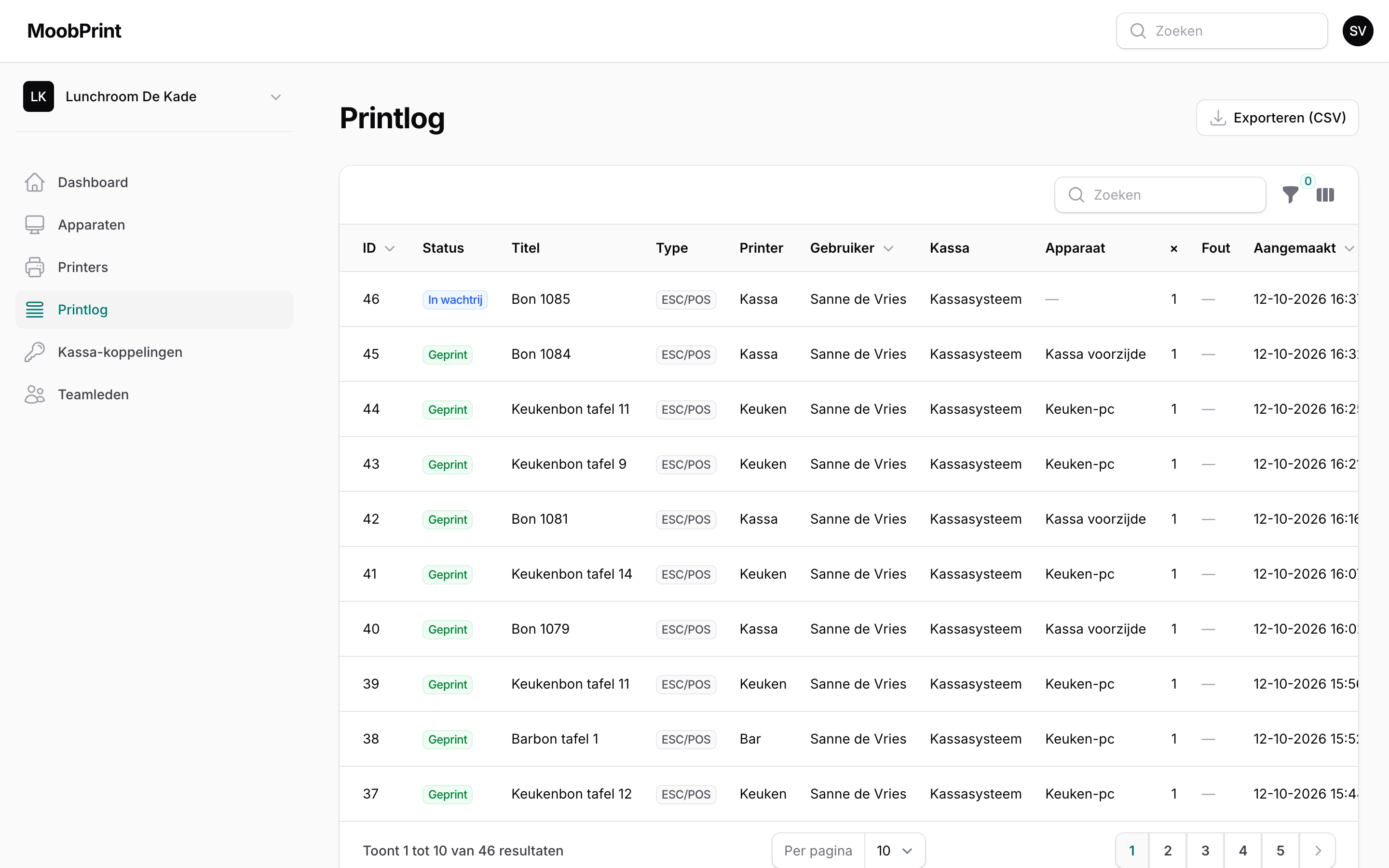Click Exporteren (CSV) button
This screenshot has height=868, width=1389.
coord(1277,118)
